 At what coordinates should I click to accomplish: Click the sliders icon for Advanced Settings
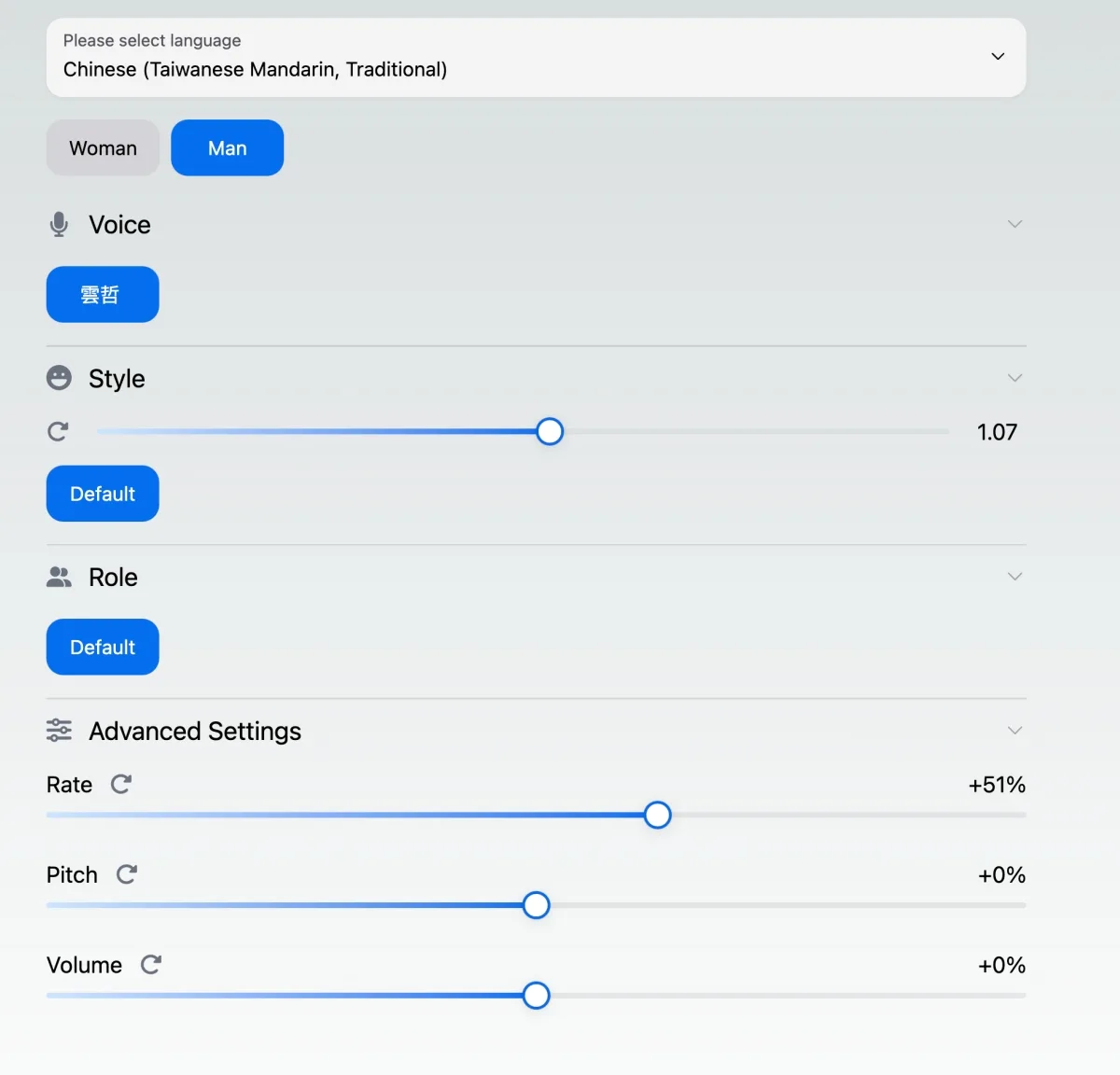59,731
